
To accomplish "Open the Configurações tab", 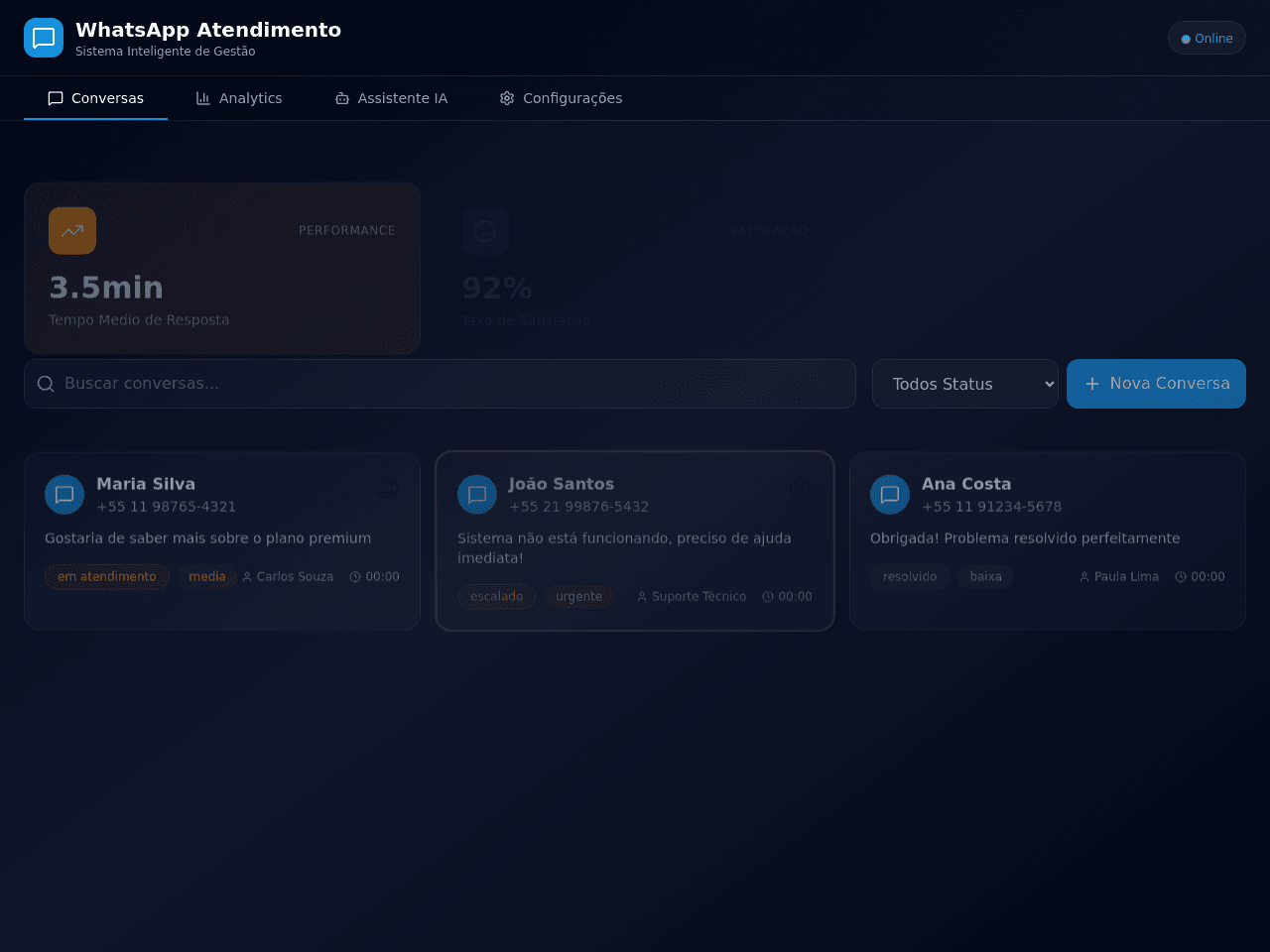I will point(562,98).
